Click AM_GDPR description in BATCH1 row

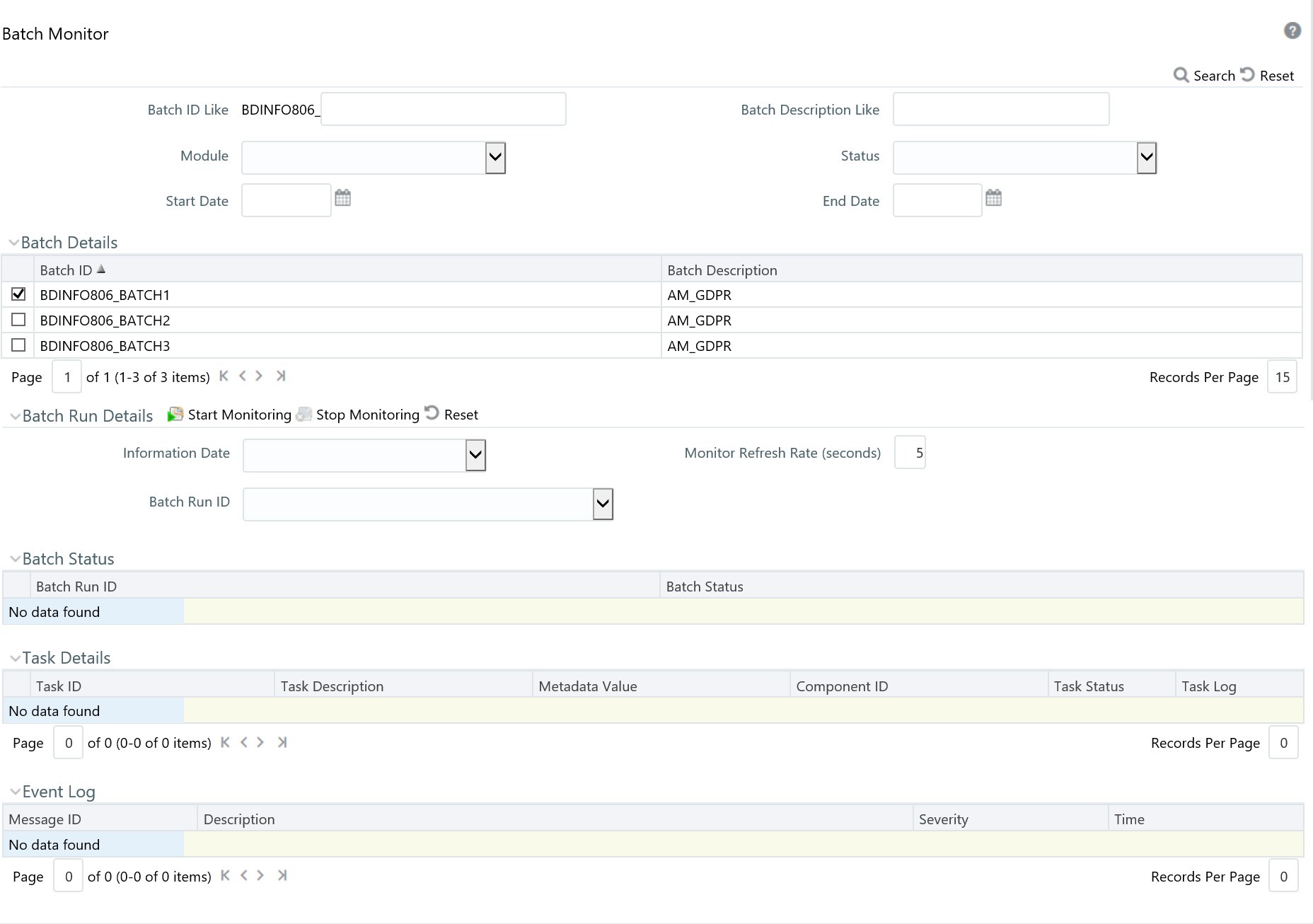point(699,295)
